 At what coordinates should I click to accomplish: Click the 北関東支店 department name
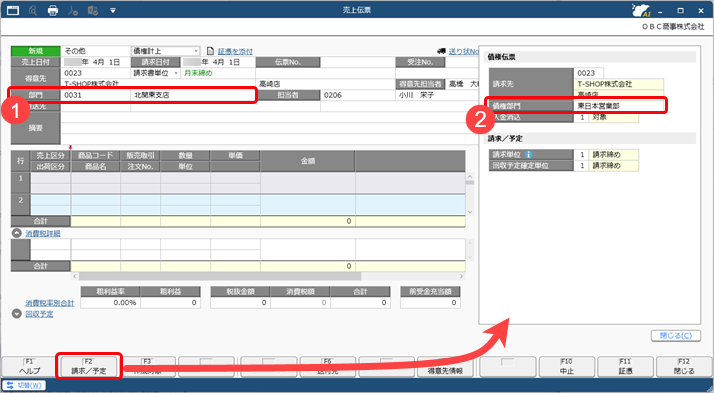[x=152, y=95]
